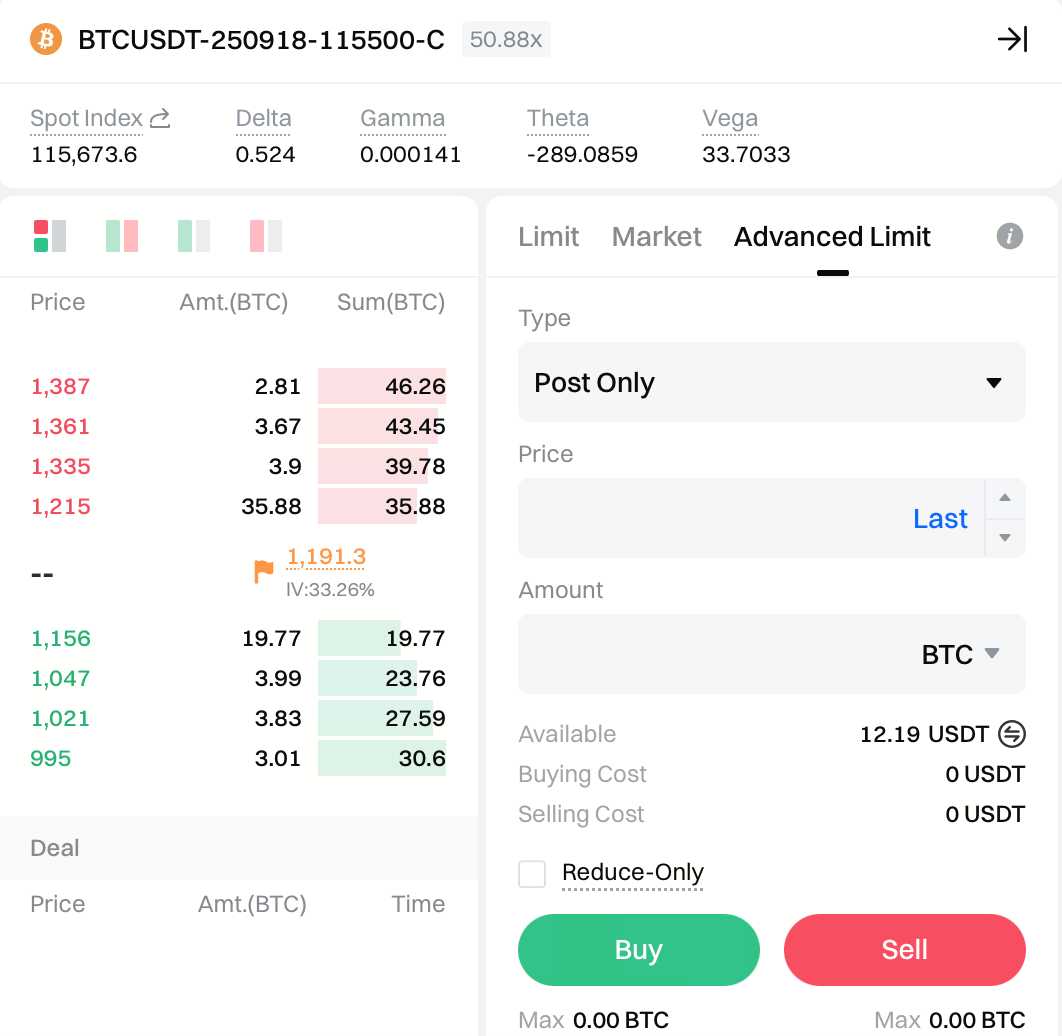Show only asks with the red view icon
The height and width of the screenshot is (1036, 1062).
266,236
